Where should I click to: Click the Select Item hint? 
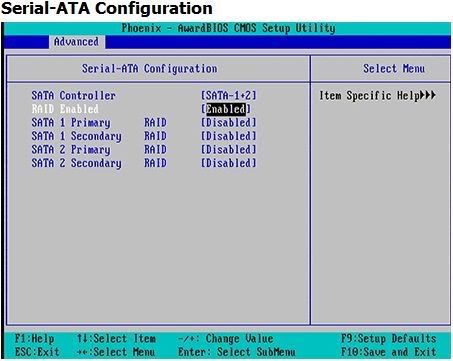point(116,339)
